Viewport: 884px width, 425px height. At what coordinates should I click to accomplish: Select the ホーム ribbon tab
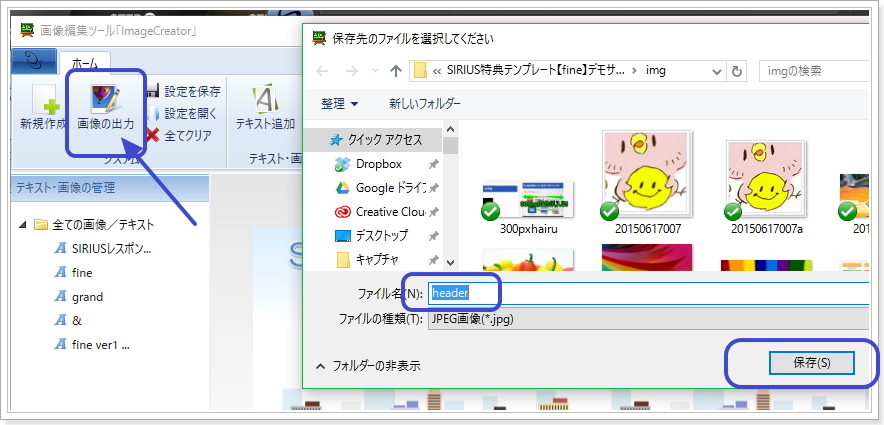[85, 63]
